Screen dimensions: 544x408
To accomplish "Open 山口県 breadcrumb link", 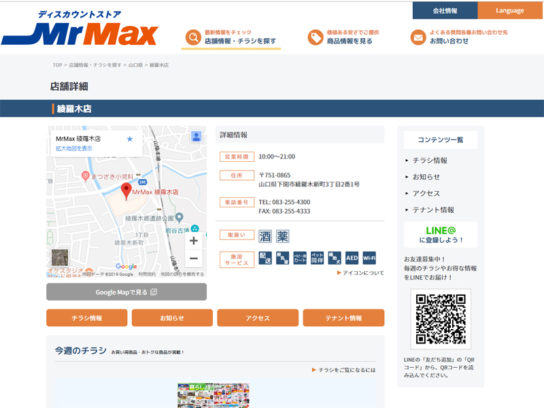I will point(135,65).
